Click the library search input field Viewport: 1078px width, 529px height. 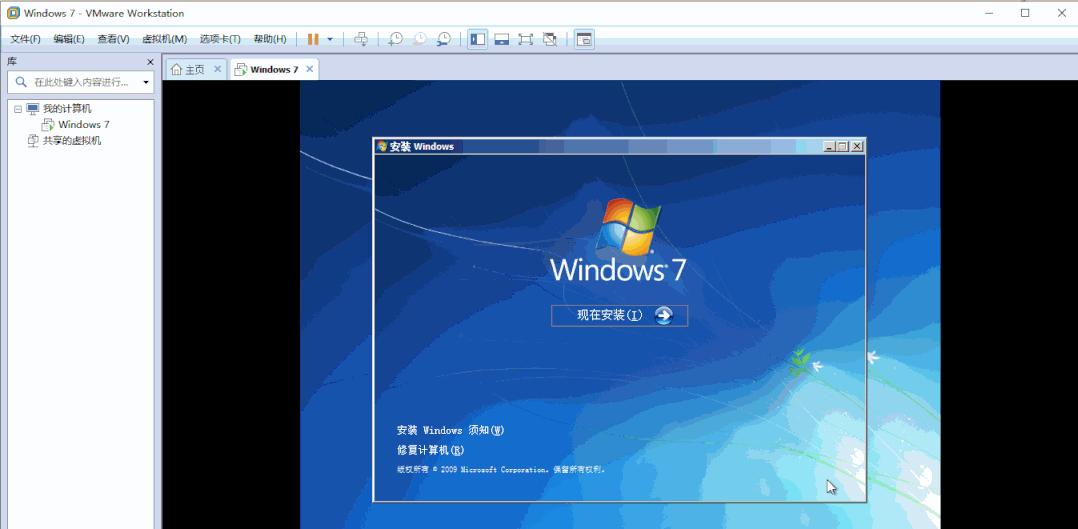coord(81,83)
